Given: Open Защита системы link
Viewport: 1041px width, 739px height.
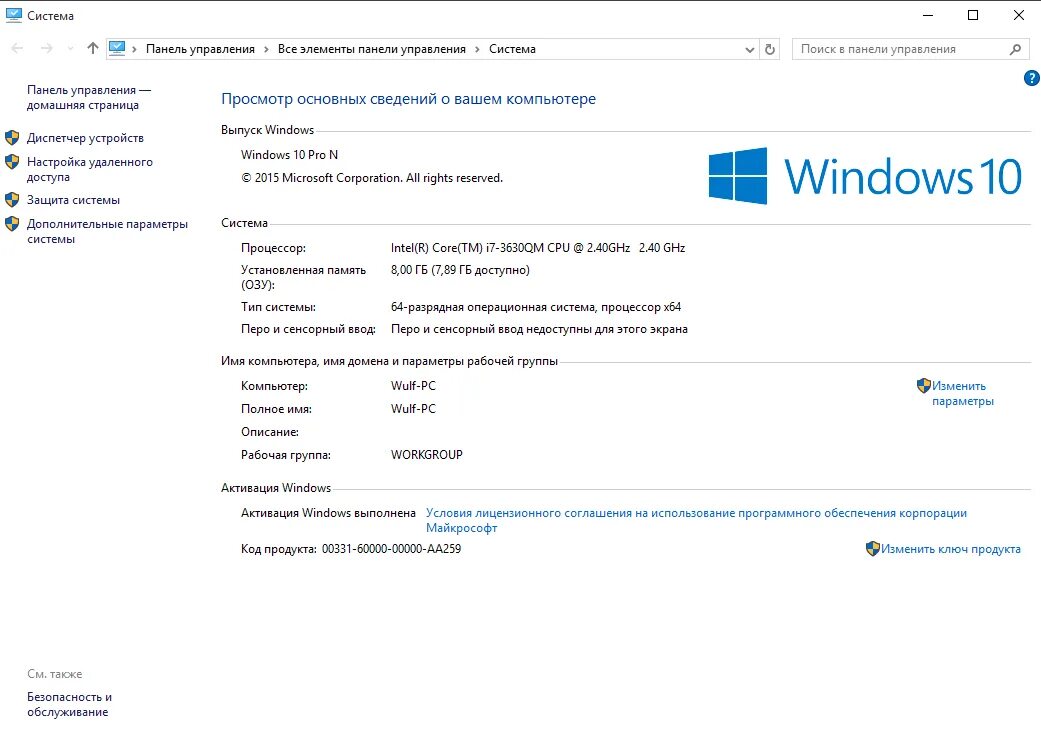Looking at the screenshot, I should tap(73, 200).
